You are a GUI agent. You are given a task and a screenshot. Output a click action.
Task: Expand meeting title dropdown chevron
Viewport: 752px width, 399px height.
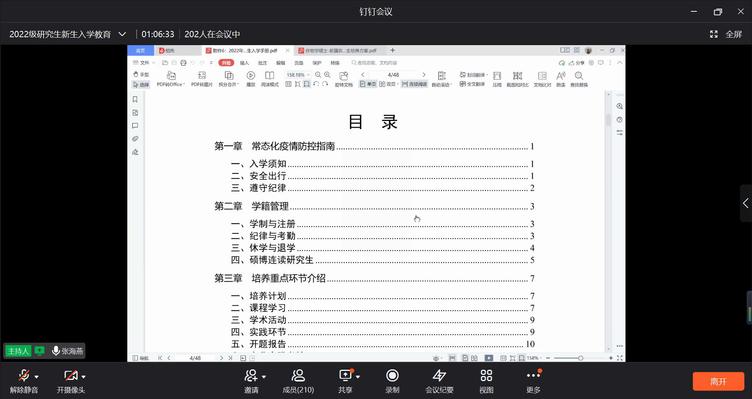pos(122,34)
